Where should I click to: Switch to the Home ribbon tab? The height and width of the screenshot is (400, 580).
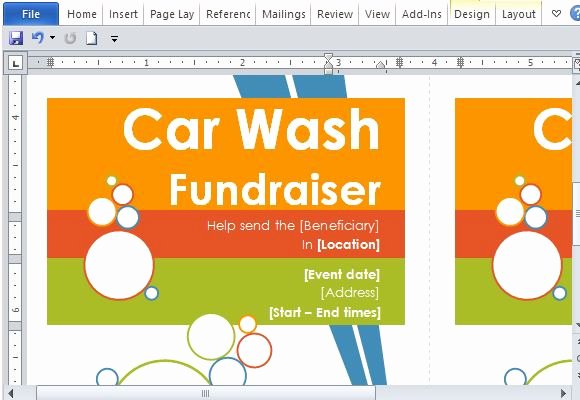tap(82, 14)
